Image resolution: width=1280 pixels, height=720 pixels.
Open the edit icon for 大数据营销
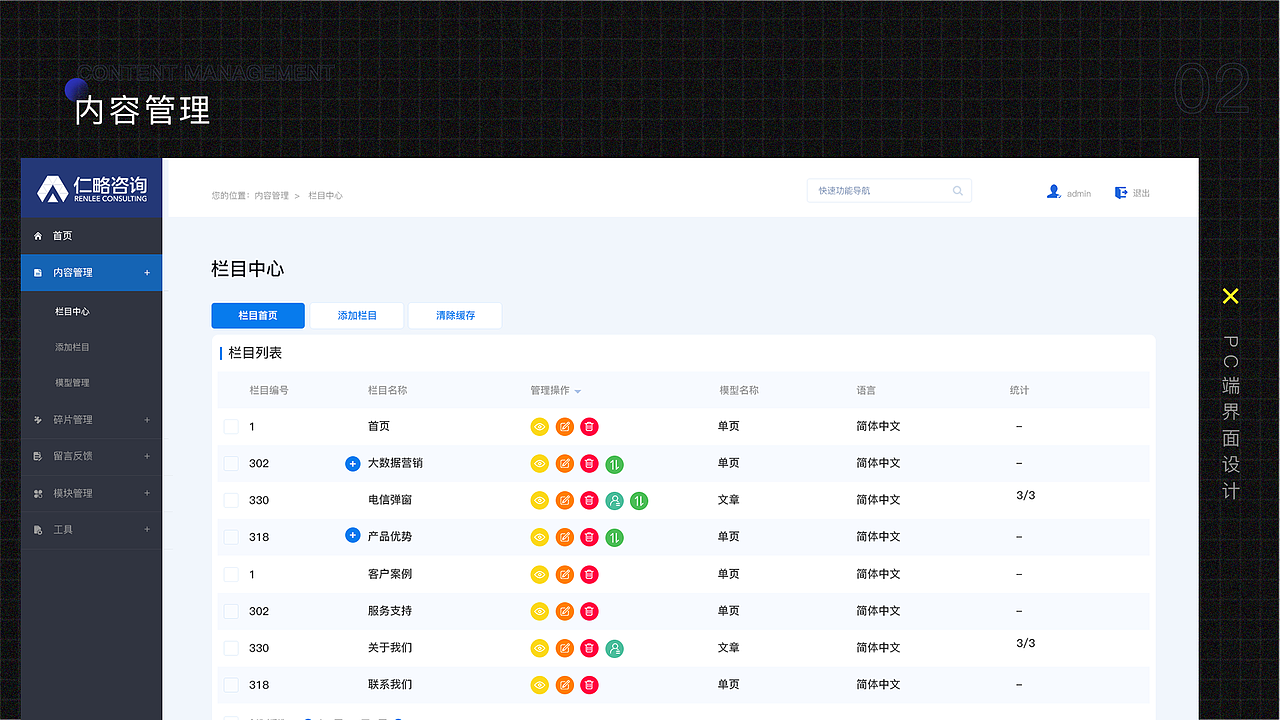click(565, 464)
